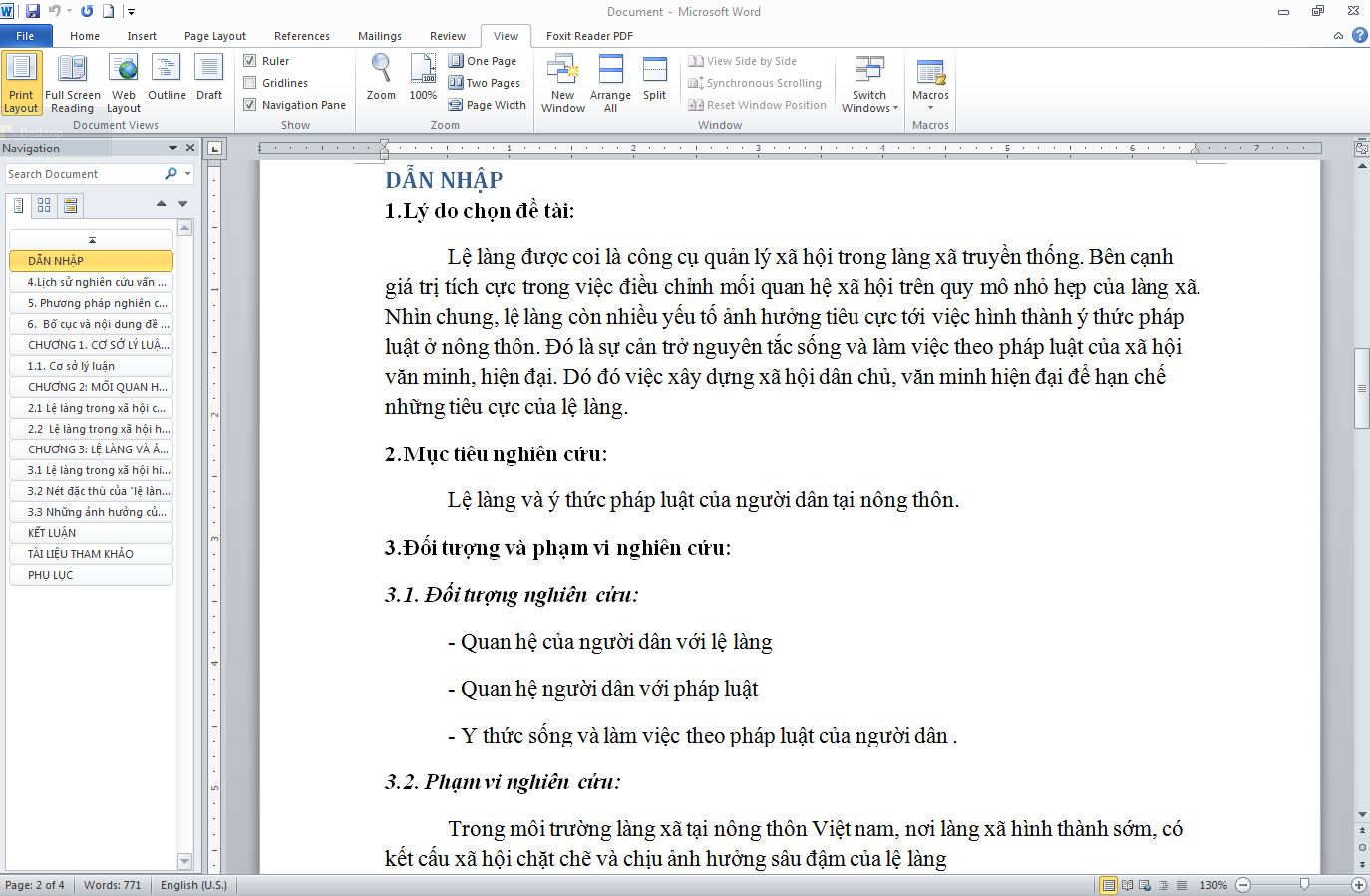Save the document from Quick Access toolbar
This screenshot has width=1370, height=896.
[x=33, y=11]
